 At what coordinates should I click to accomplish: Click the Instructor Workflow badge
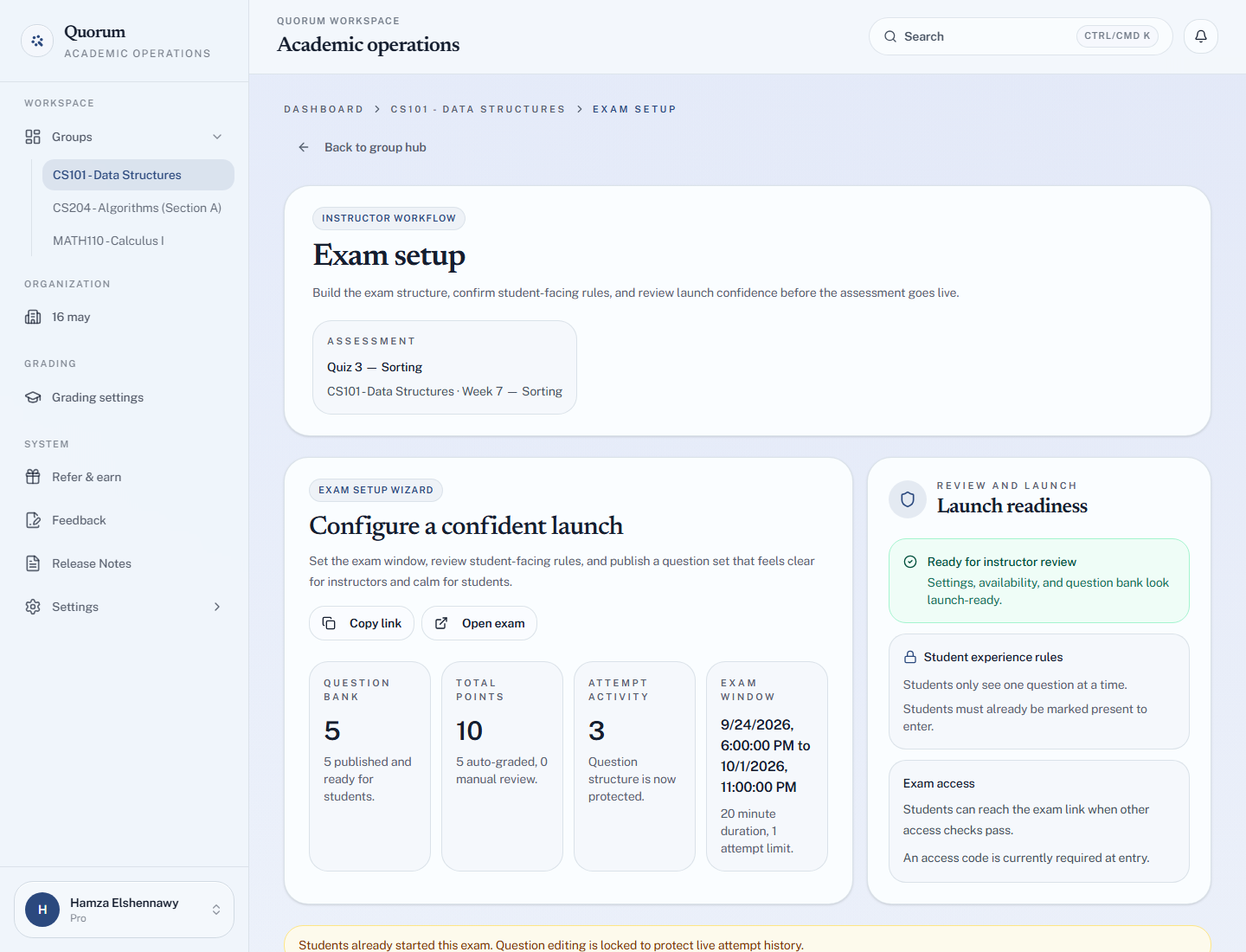click(389, 218)
